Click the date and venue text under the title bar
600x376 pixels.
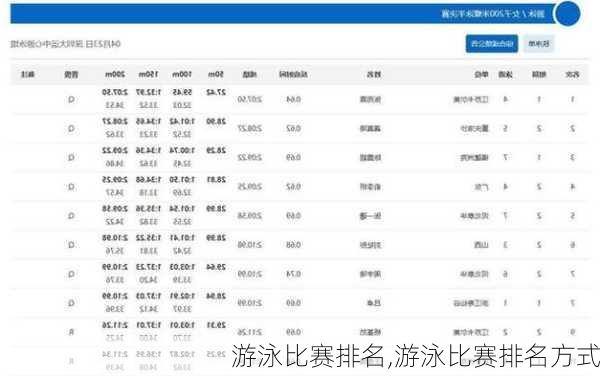65,44
